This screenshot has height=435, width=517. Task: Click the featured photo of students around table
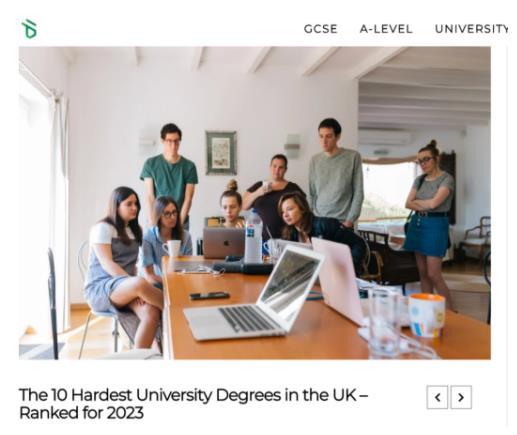pos(255,203)
